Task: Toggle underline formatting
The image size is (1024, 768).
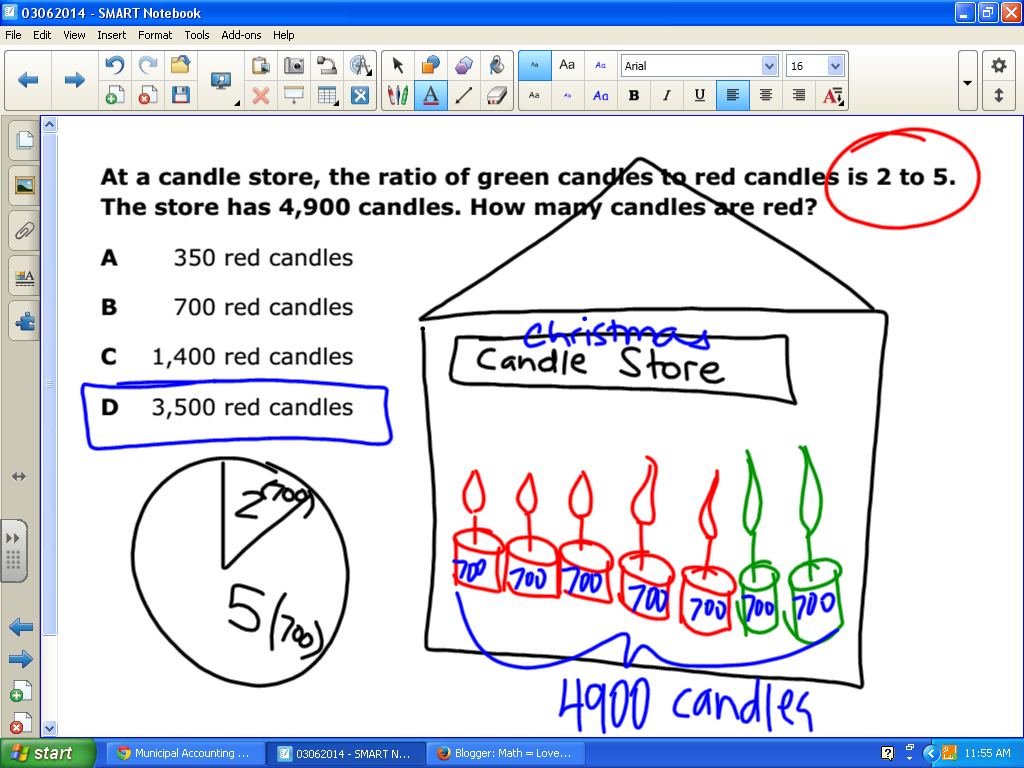Action: 699,95
